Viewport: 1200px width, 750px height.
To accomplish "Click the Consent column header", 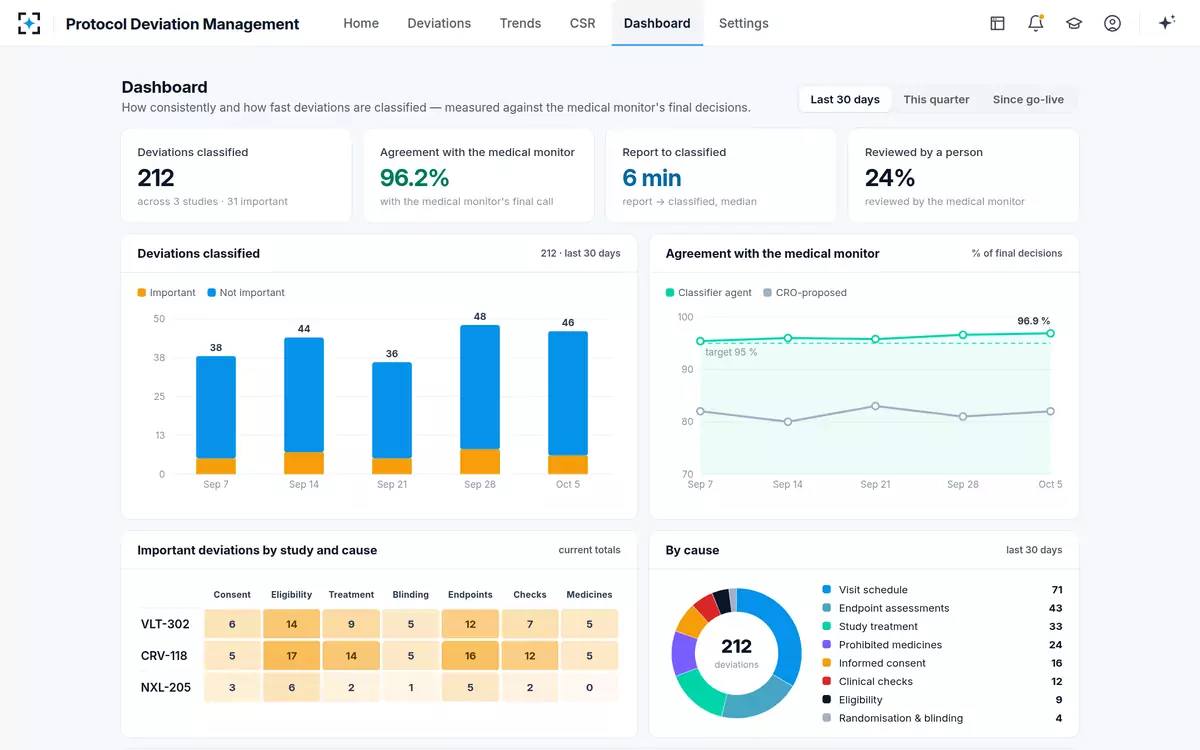I will [232, 594].
